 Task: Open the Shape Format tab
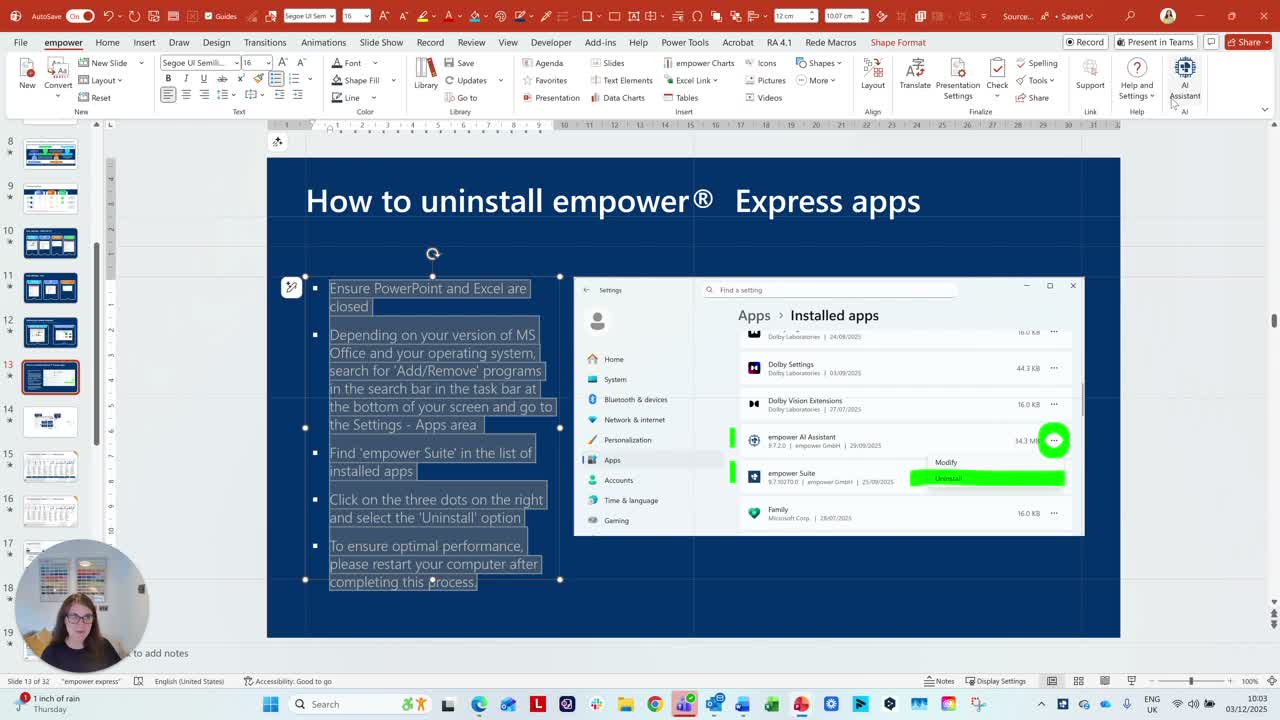tap(897, 42)
